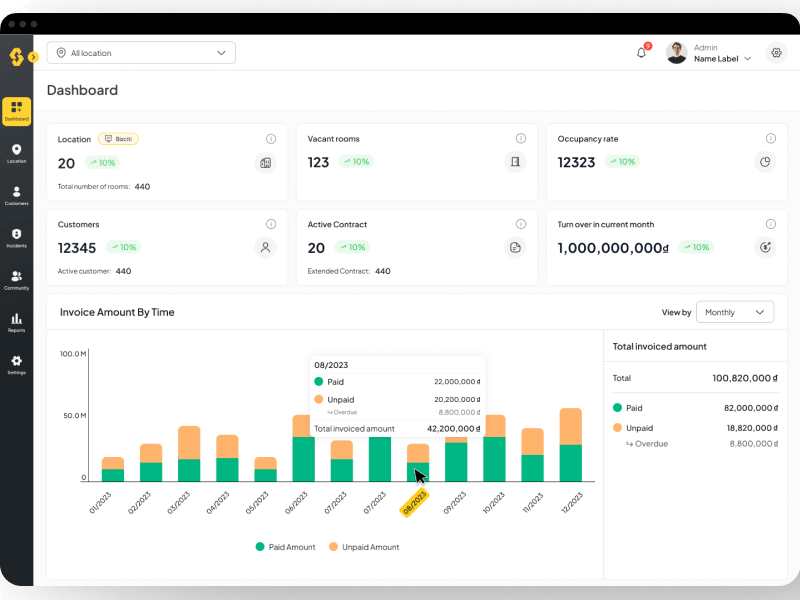Expand the Admin Name Label account menu
The height and width of the screenshot is (600, 800).
722,53
